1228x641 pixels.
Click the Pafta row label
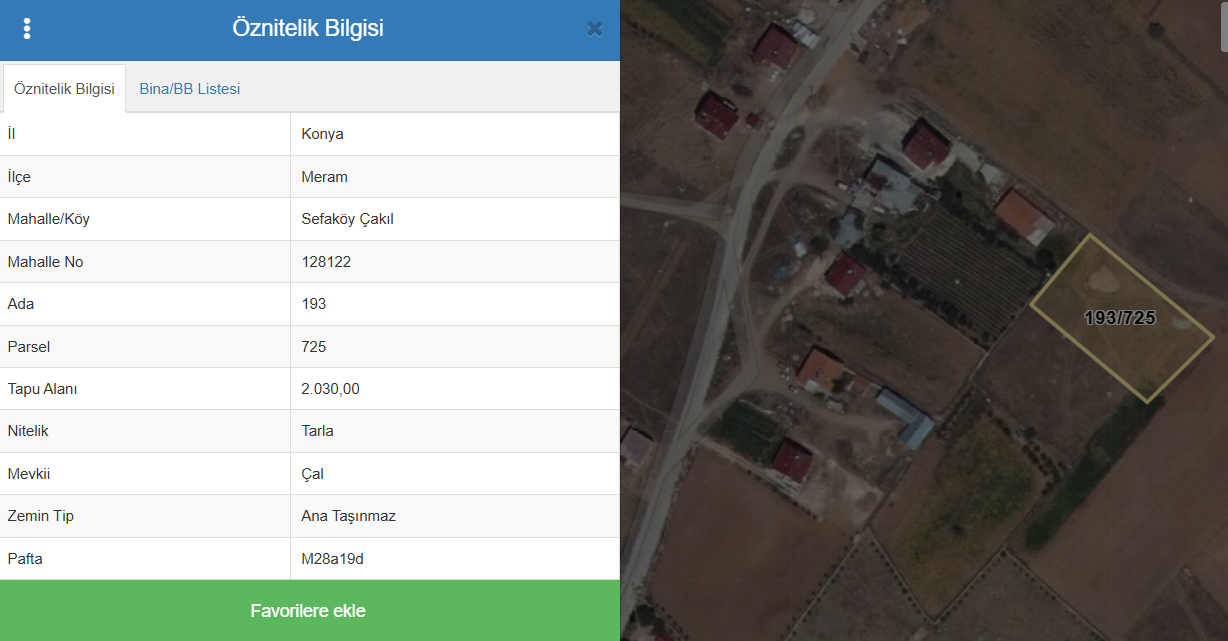click(25, 559)
